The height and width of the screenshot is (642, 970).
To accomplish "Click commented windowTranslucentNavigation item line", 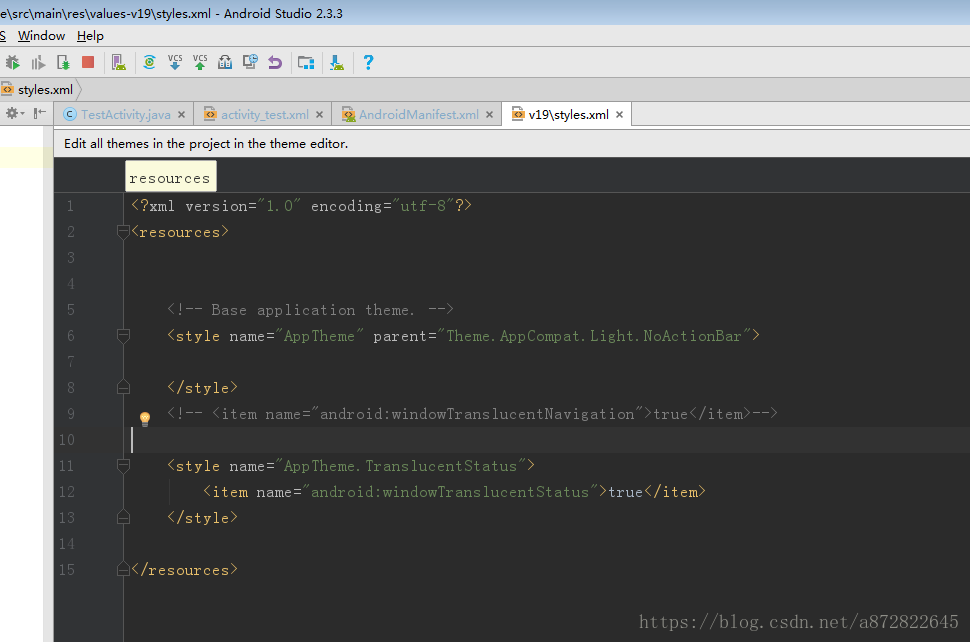I will point(472,414).
